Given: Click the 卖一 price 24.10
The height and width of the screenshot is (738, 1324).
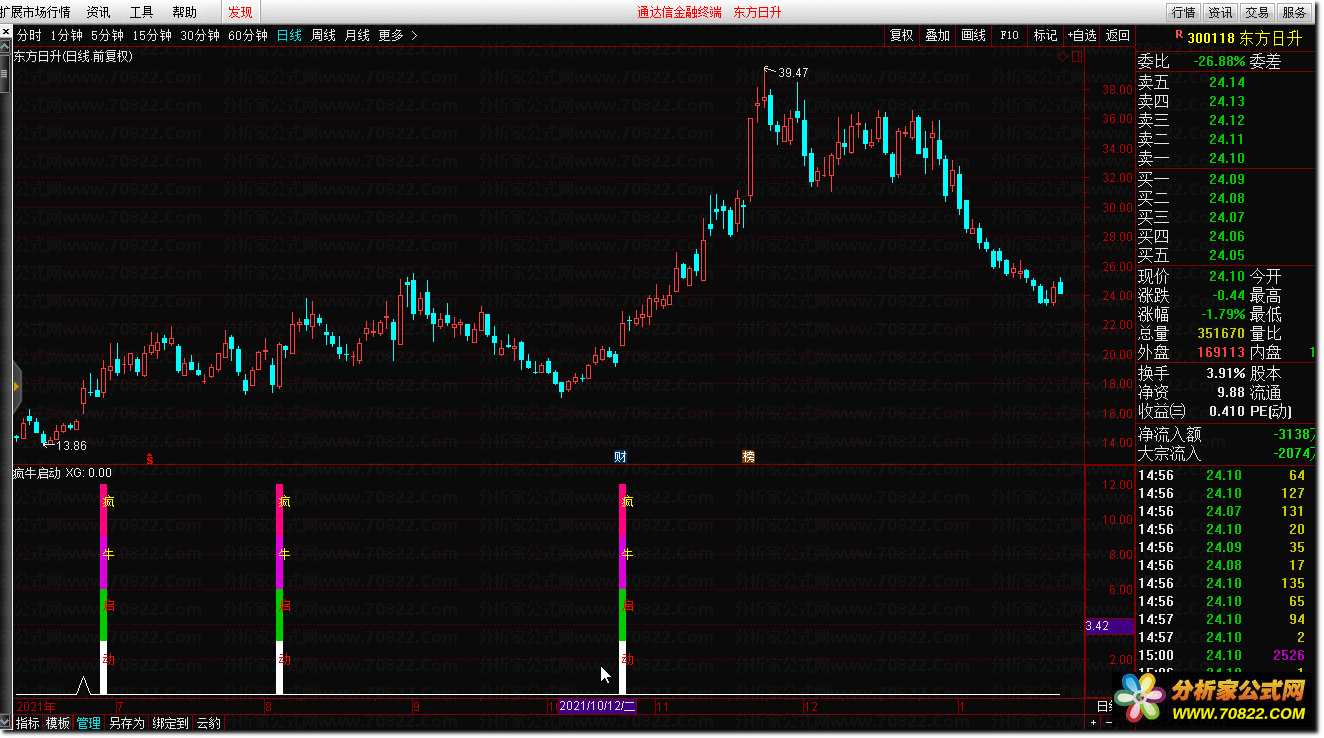Looking at the screenshot, I should (1226, 158).
